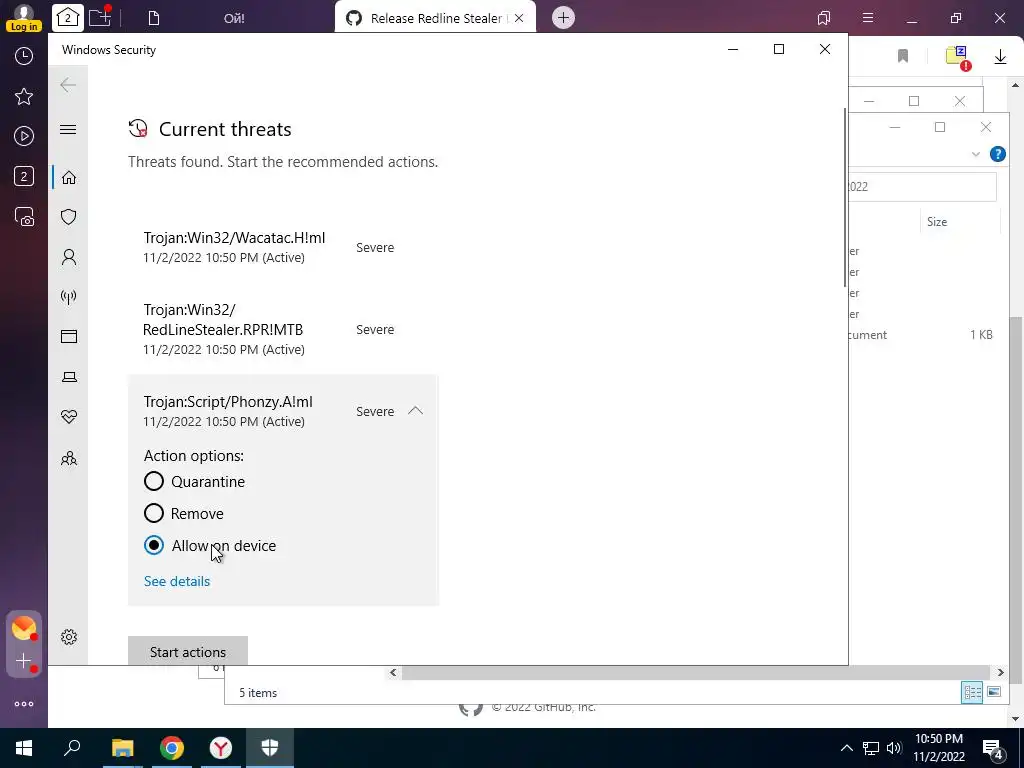Close the Release Redline Stealer tab
The height and width of the screenshot is (768, 1024).
519,18
